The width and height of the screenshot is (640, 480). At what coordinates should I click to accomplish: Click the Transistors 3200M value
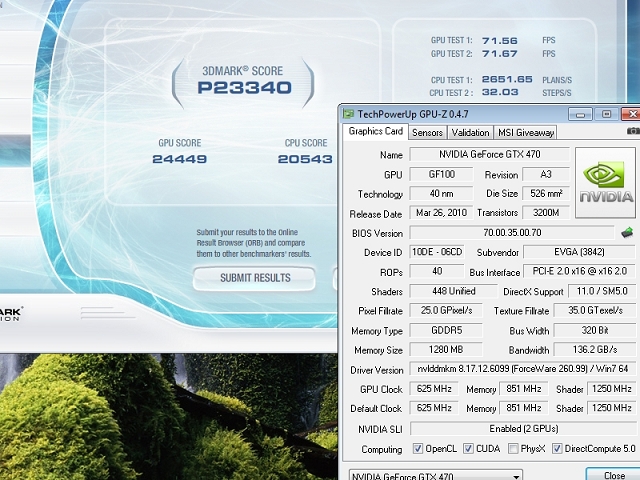point(546,213)
